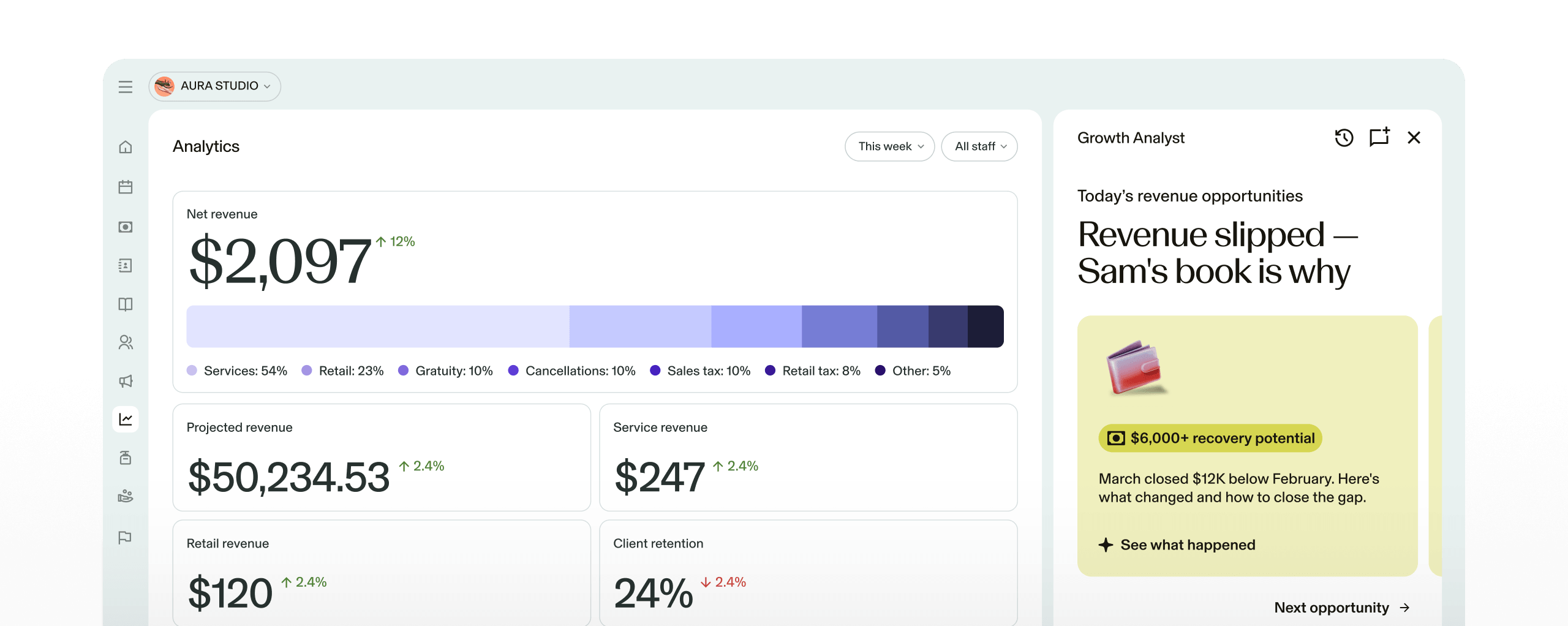
Task: Open the payments cash icon in sidebar
Action: (126, 227)
